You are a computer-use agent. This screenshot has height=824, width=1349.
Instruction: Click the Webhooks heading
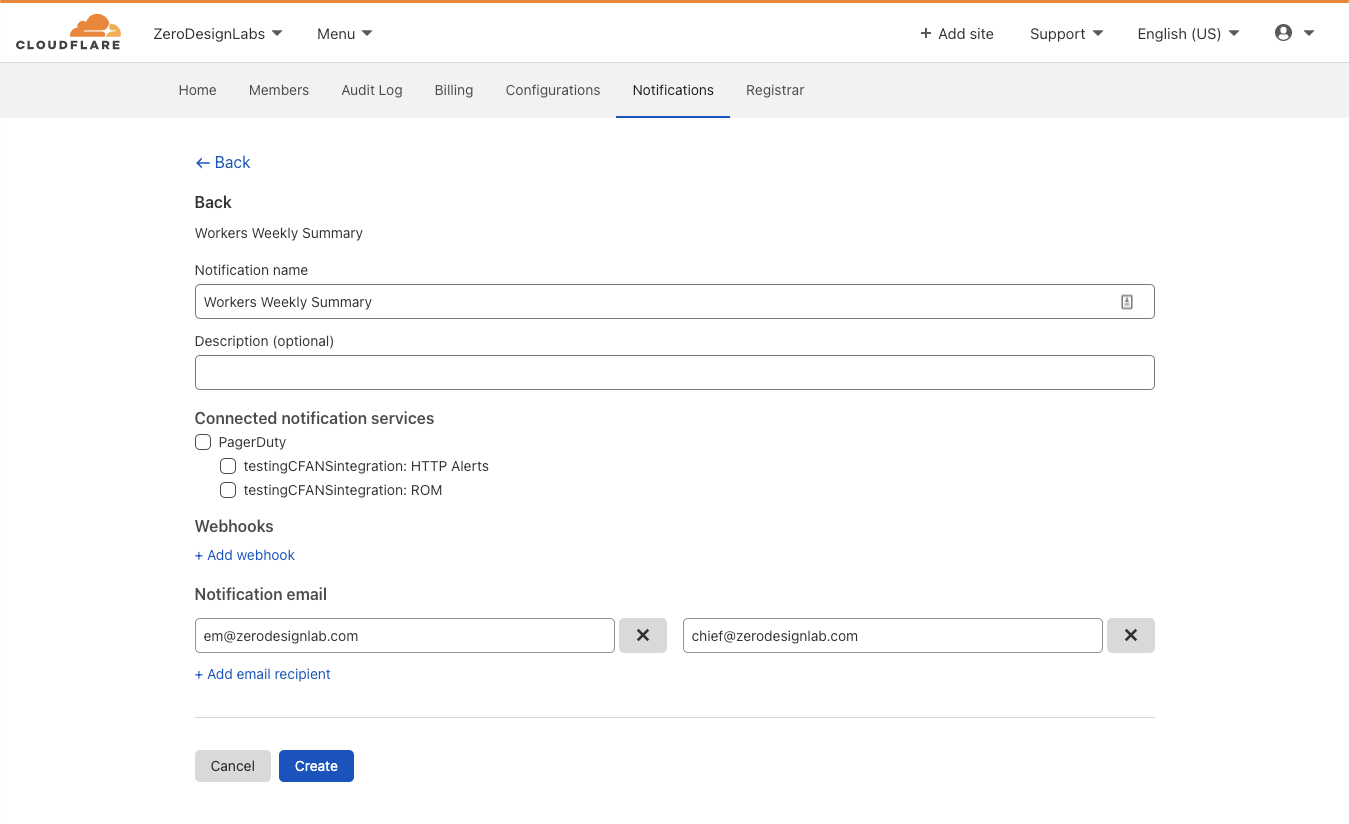coord(234,526)
